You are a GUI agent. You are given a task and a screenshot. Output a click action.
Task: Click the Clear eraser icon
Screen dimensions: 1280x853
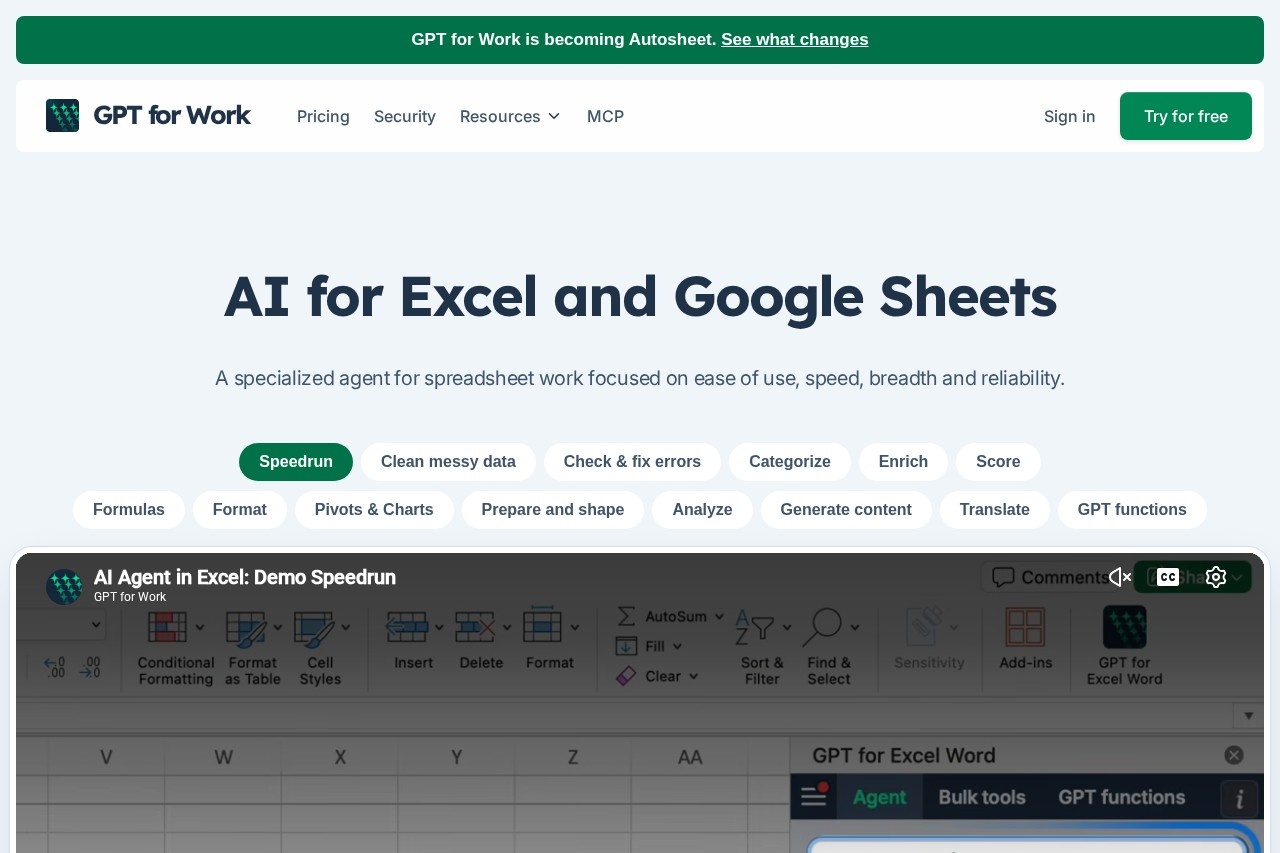tap(626, 676)
